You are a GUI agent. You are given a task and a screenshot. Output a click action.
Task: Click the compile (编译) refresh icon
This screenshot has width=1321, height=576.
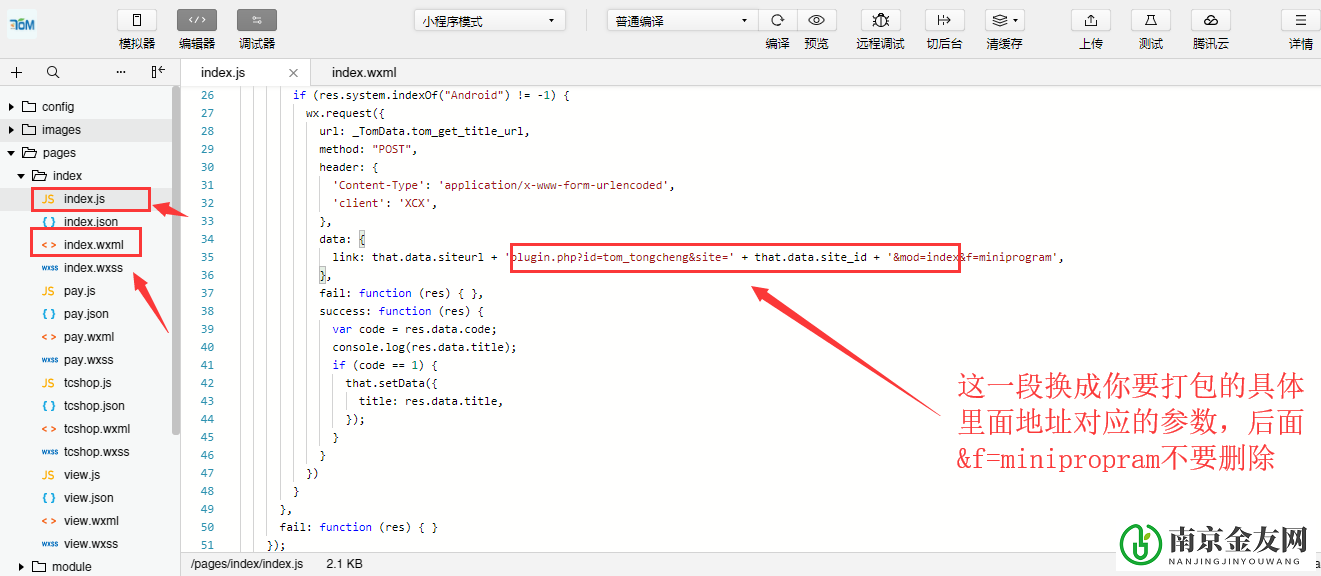(x=777, y=21)
